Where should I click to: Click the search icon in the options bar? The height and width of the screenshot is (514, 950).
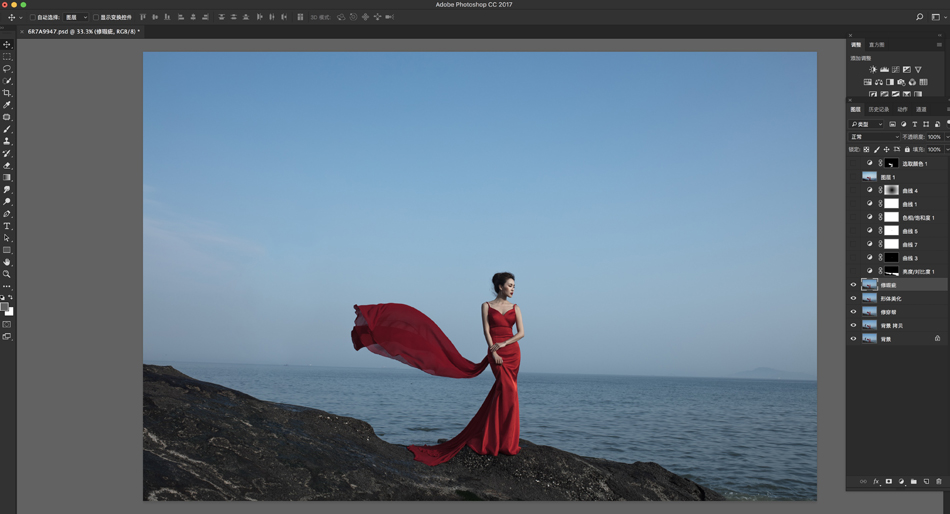(919, 17)
